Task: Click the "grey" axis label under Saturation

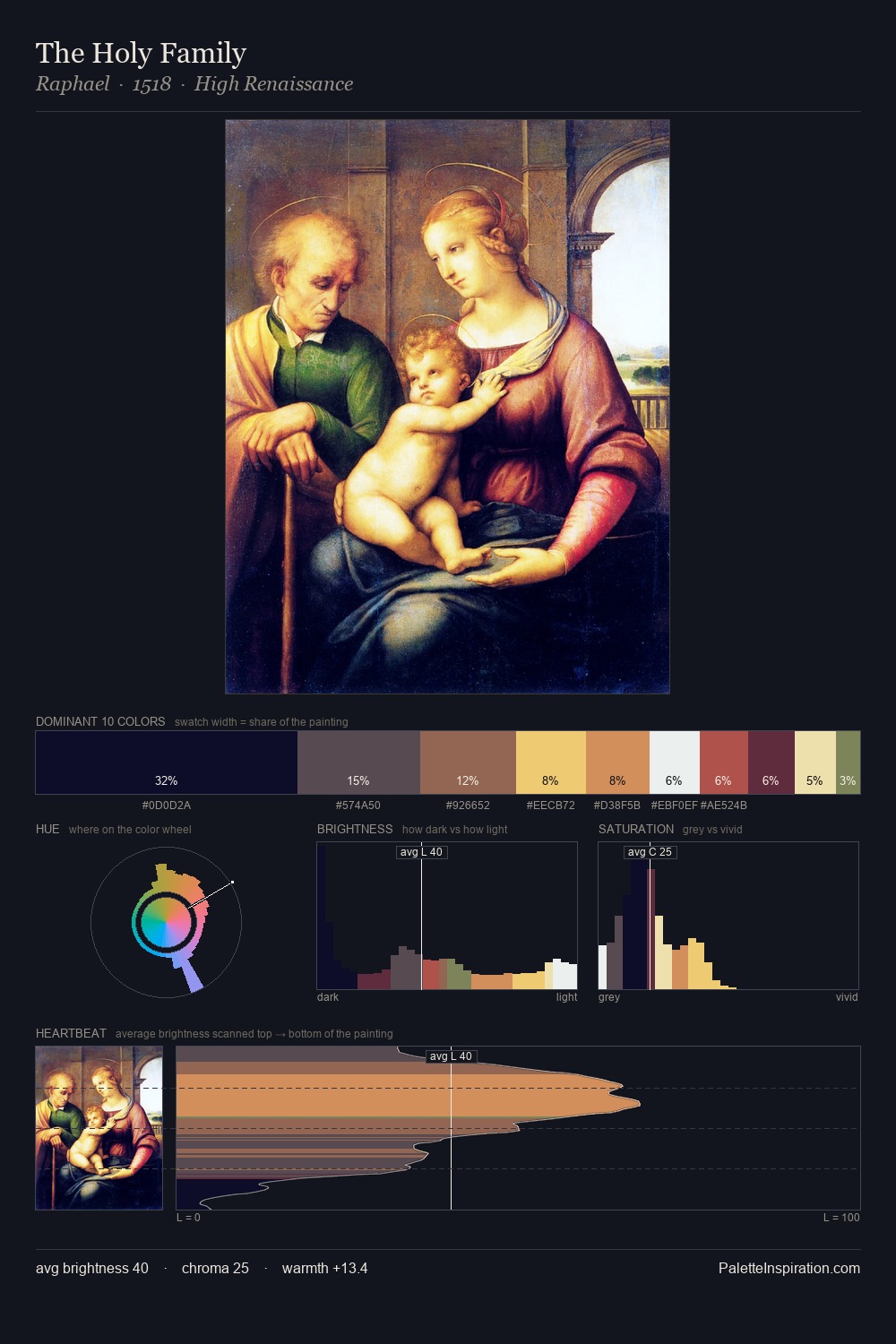Action: point(609,997)
